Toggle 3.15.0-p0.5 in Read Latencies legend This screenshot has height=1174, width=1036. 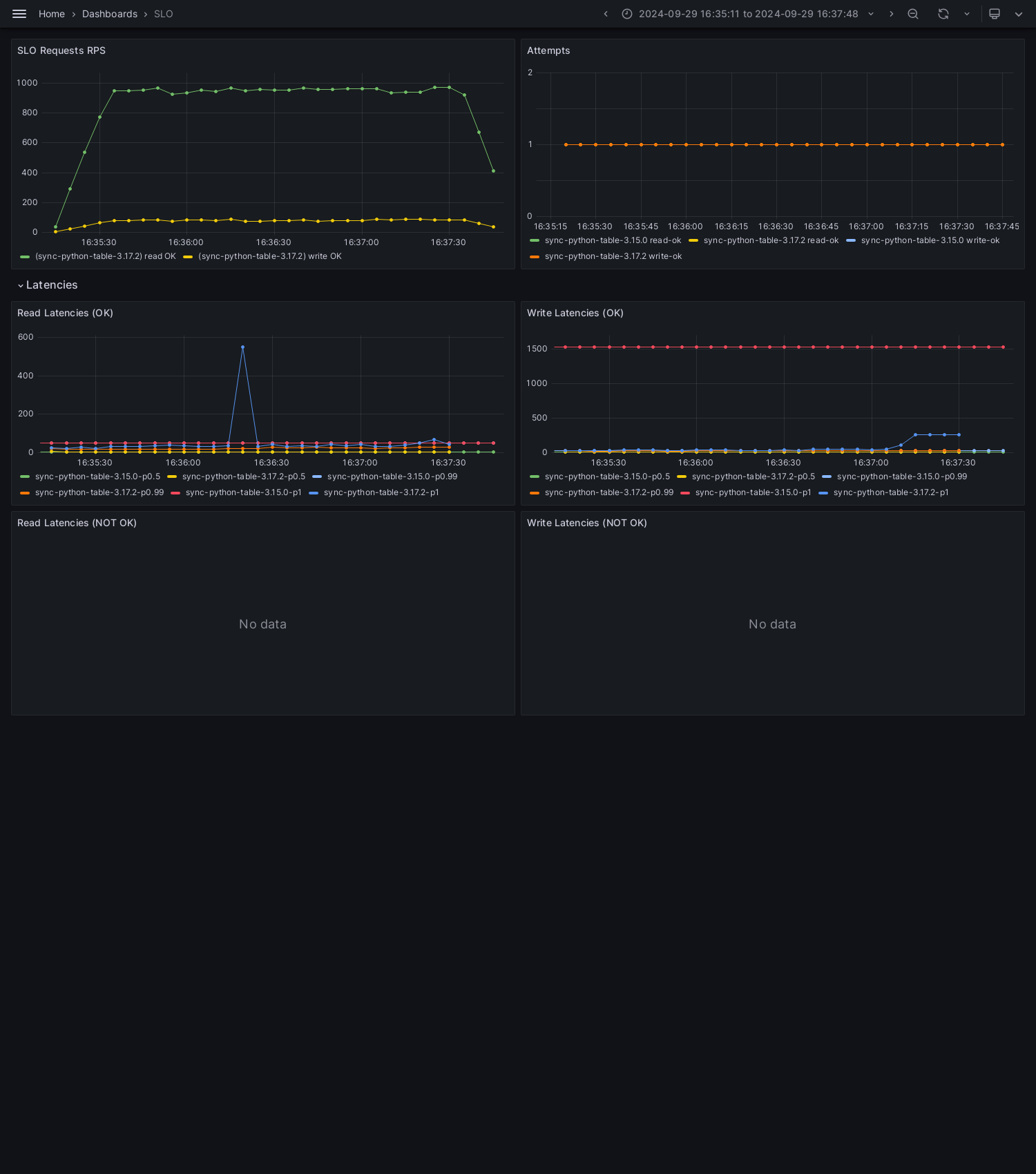tap(97, 477)
